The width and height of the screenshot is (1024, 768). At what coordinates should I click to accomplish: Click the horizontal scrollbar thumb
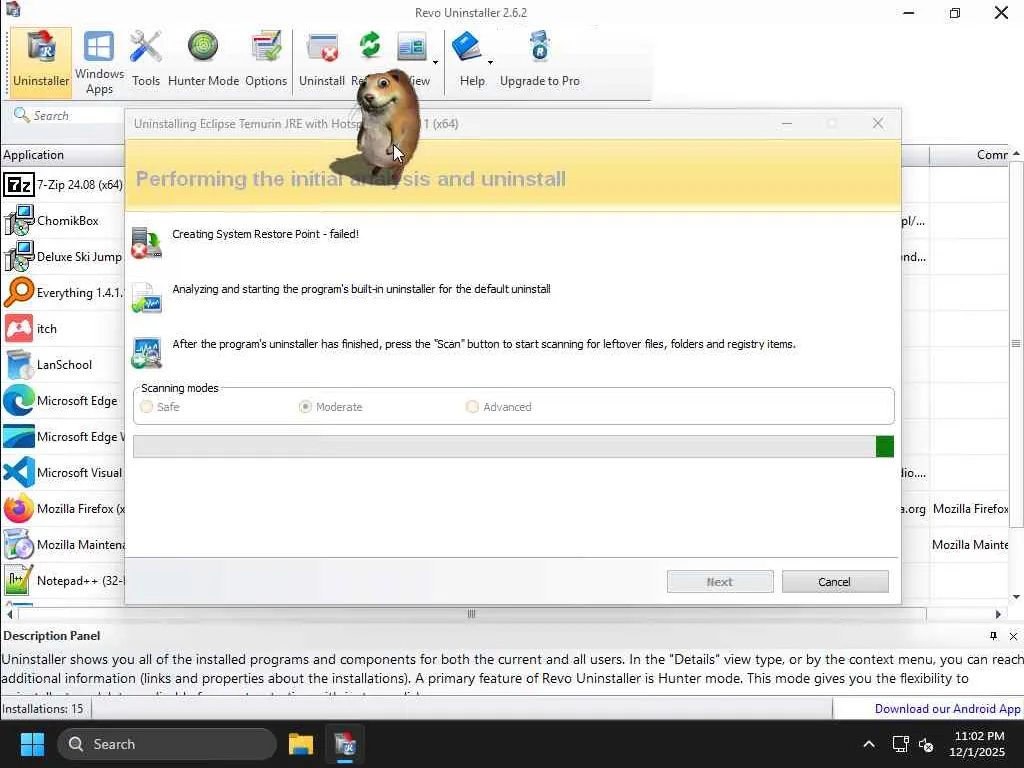pos(472,614)
